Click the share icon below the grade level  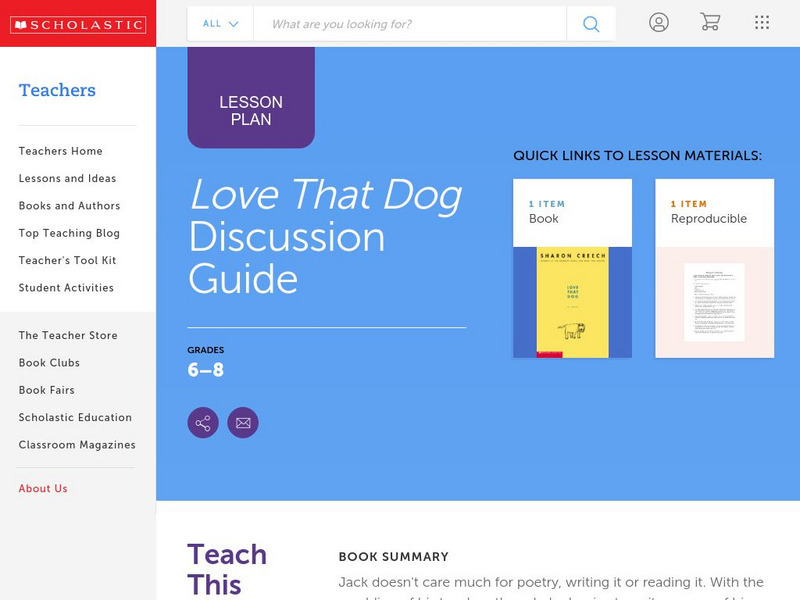point(202,421)
